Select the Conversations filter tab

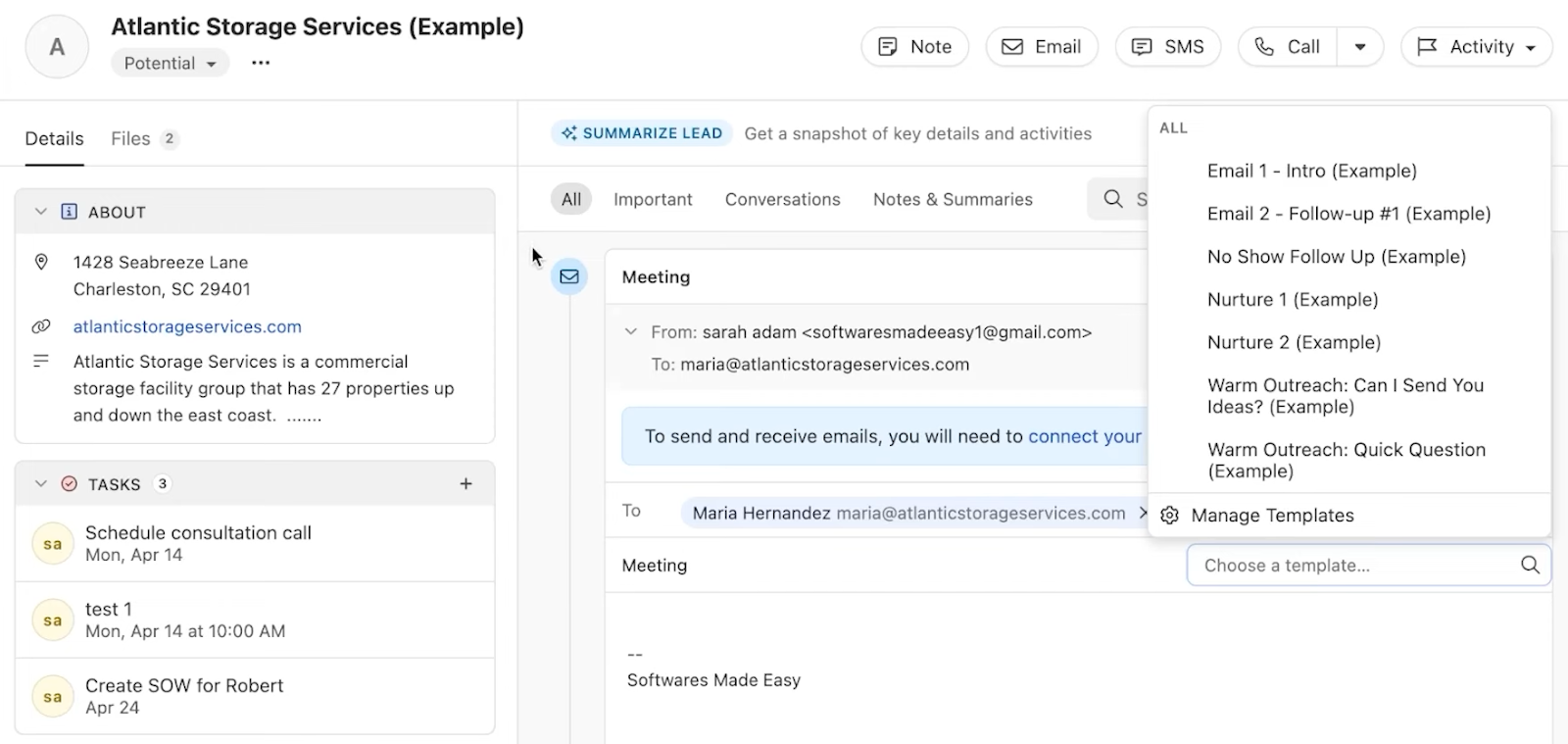coord(782,199)
